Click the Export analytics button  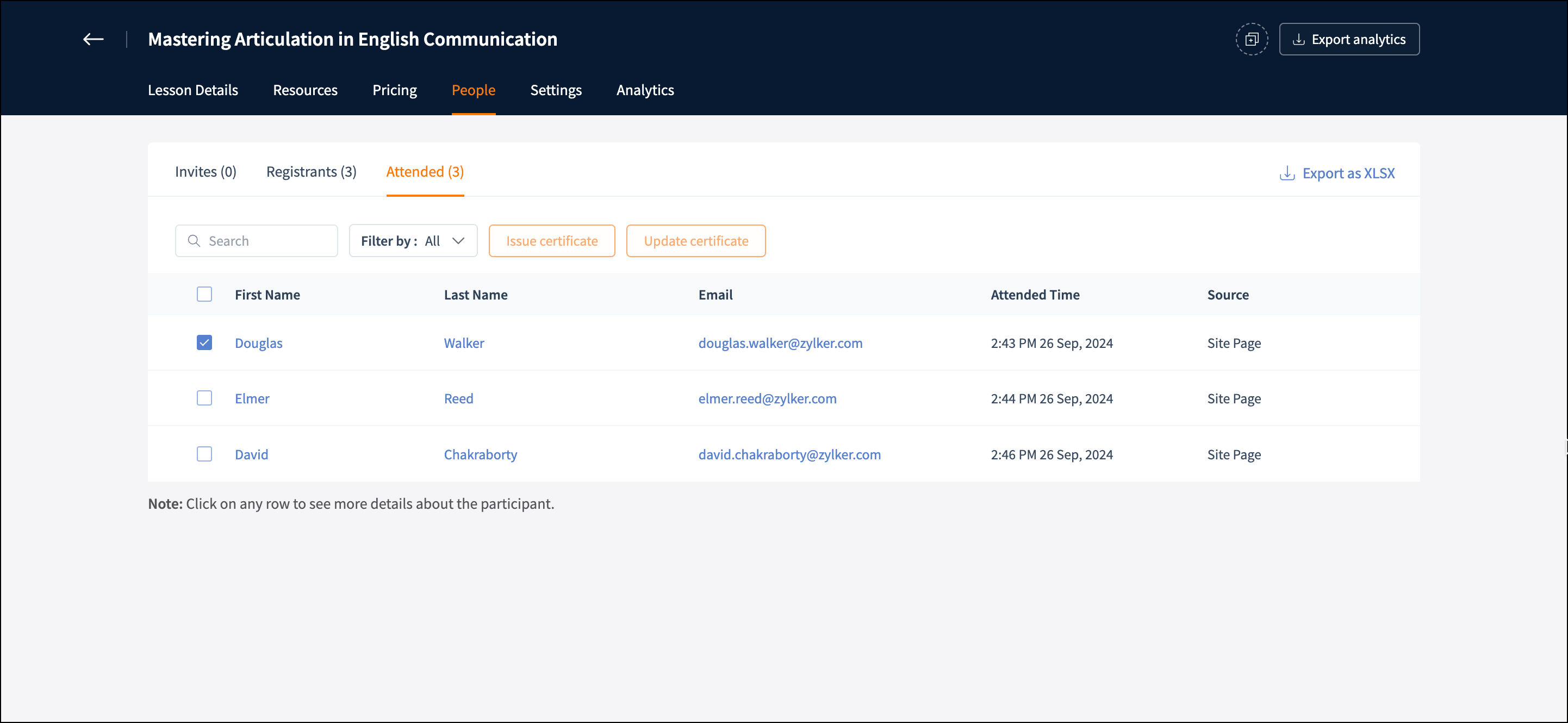pyautogui.click(x=1349, y=40)
